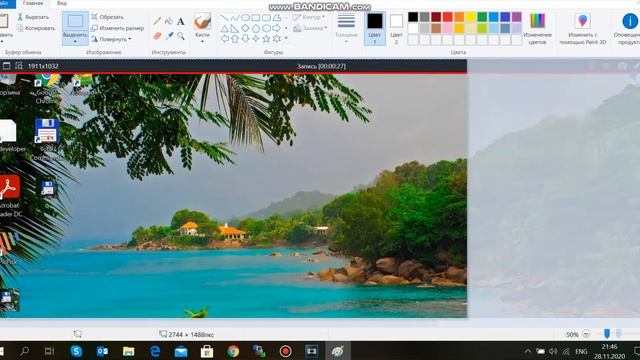Expand the Кисти brushes dropdown arrow

point(202,42)
